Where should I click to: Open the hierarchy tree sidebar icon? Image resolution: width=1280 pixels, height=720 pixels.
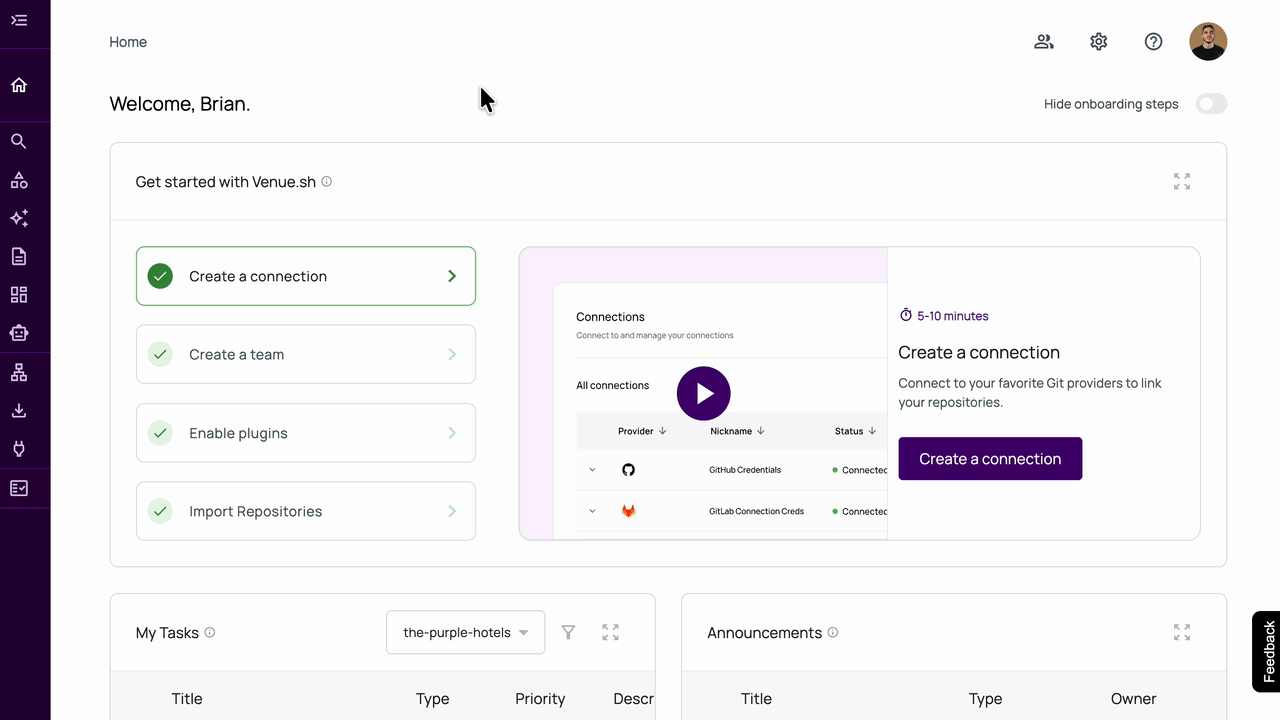point(19,373)
